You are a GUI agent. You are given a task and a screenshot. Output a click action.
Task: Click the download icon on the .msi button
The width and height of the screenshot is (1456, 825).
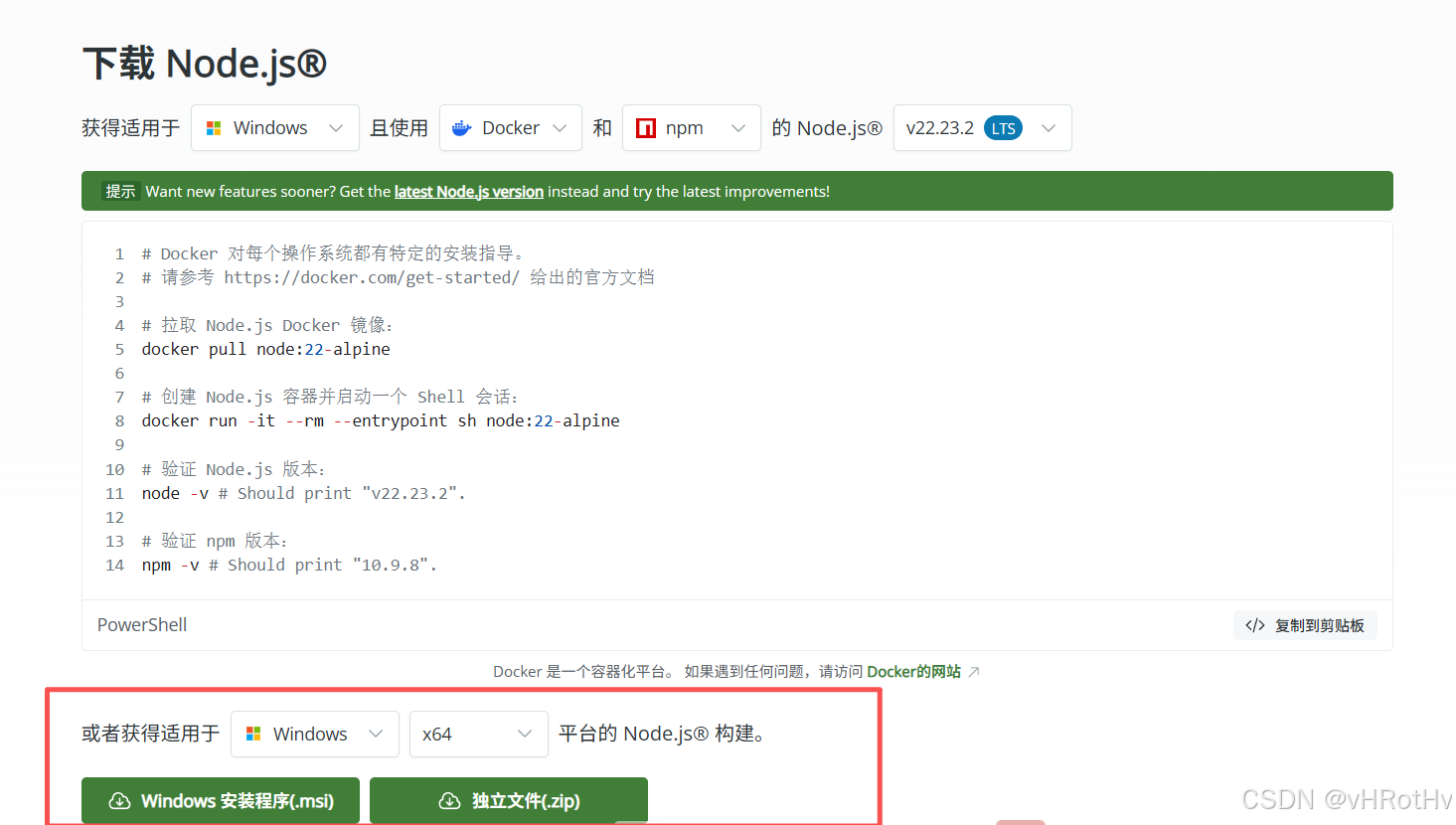[x=119, y=801]
